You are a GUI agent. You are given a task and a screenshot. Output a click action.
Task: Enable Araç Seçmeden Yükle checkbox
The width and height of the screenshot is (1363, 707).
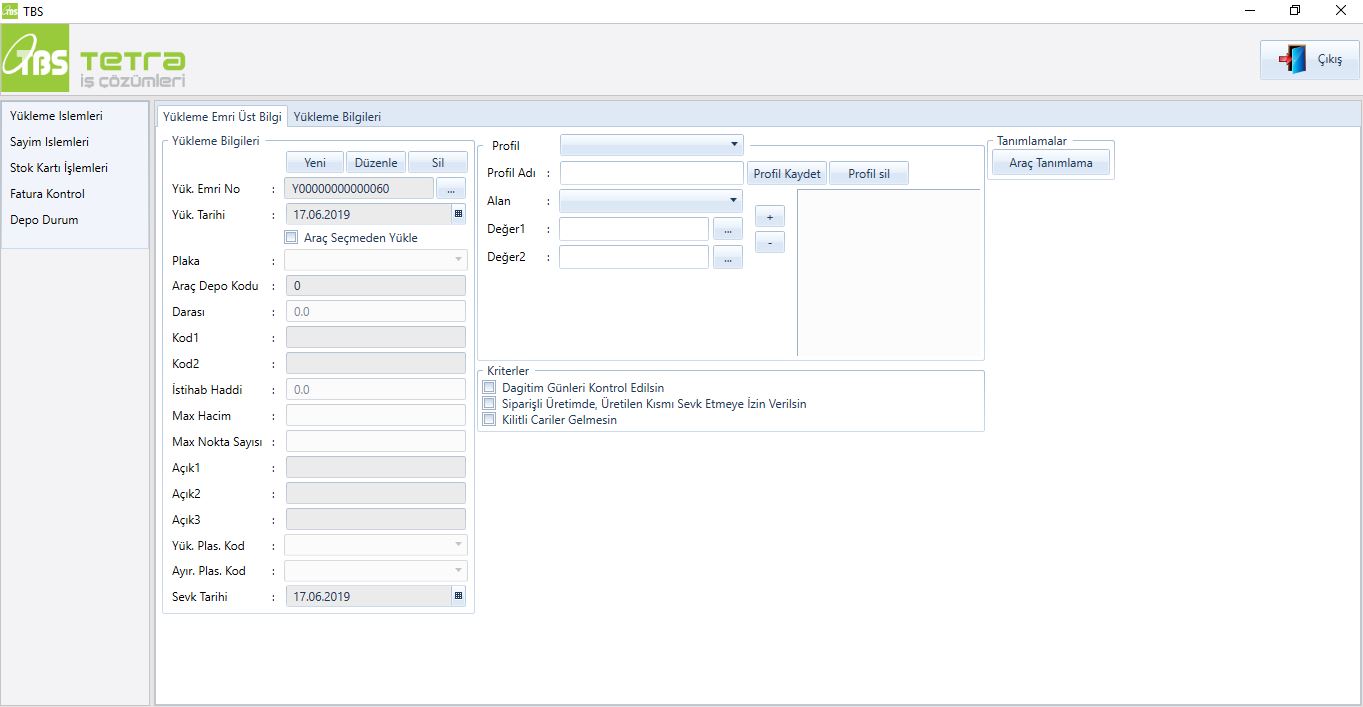[291, 238]
